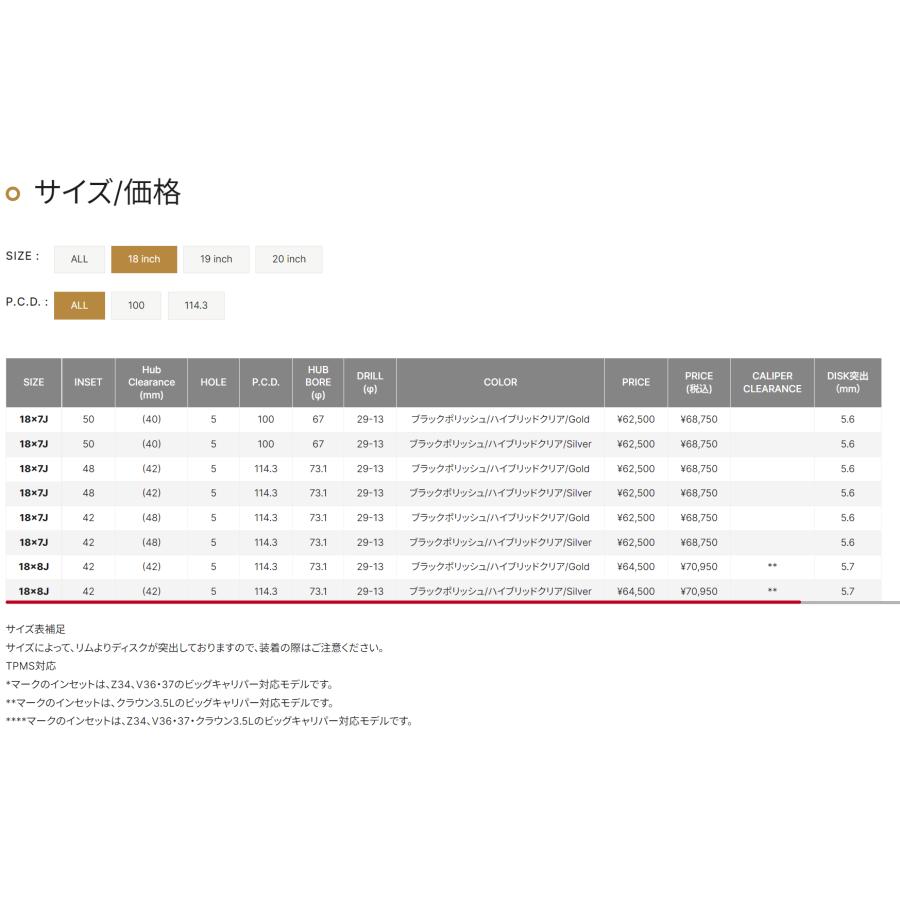Click the INSET column header
The height and width of the screenshot is (900, 900).
(88, 382)
